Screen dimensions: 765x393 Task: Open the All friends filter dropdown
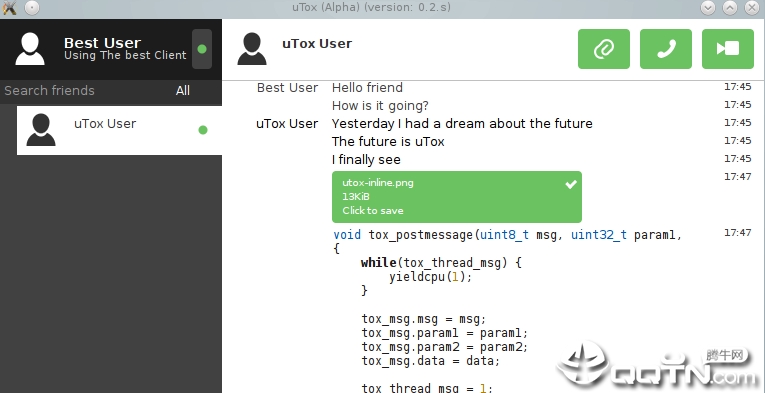(183, 91)
